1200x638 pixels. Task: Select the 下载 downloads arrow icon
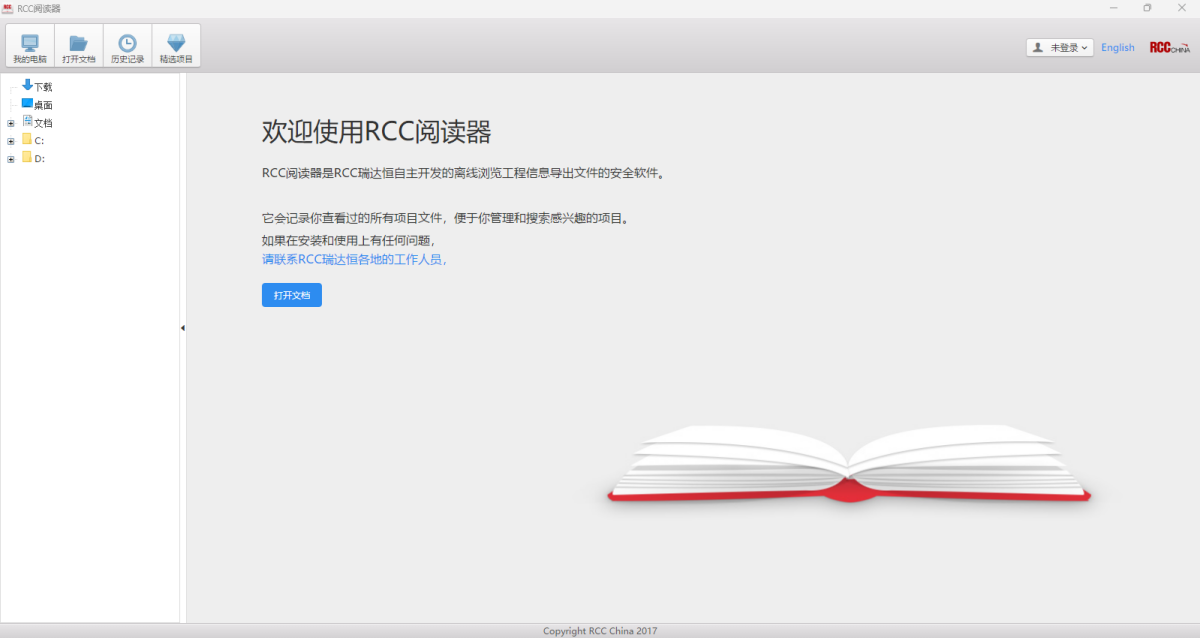(27, 86)
